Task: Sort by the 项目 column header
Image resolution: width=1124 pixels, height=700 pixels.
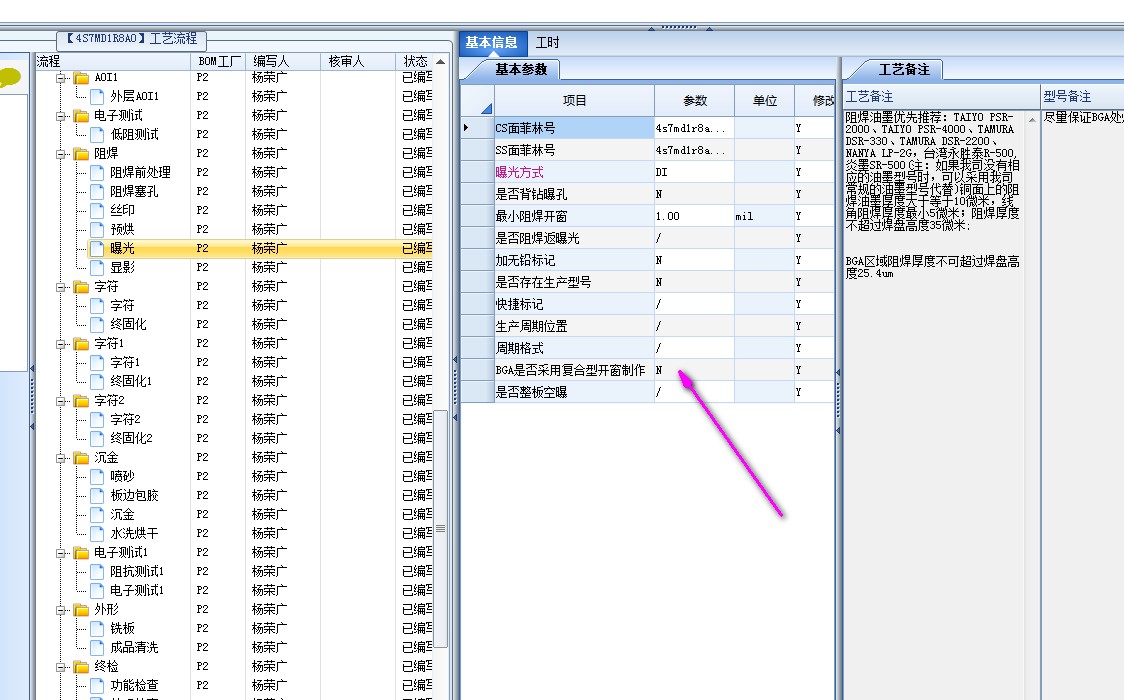Action: coord(574,100)
